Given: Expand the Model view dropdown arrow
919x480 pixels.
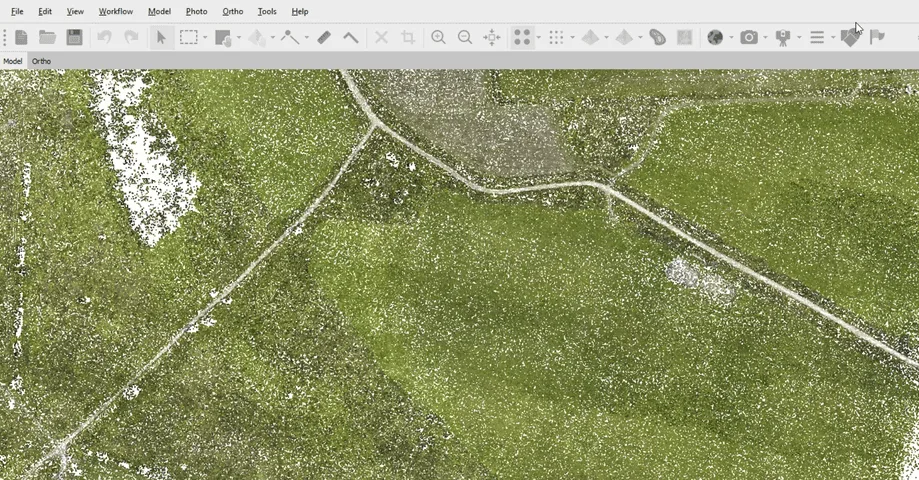Looking at the screenshot, I should pos(606,38).
